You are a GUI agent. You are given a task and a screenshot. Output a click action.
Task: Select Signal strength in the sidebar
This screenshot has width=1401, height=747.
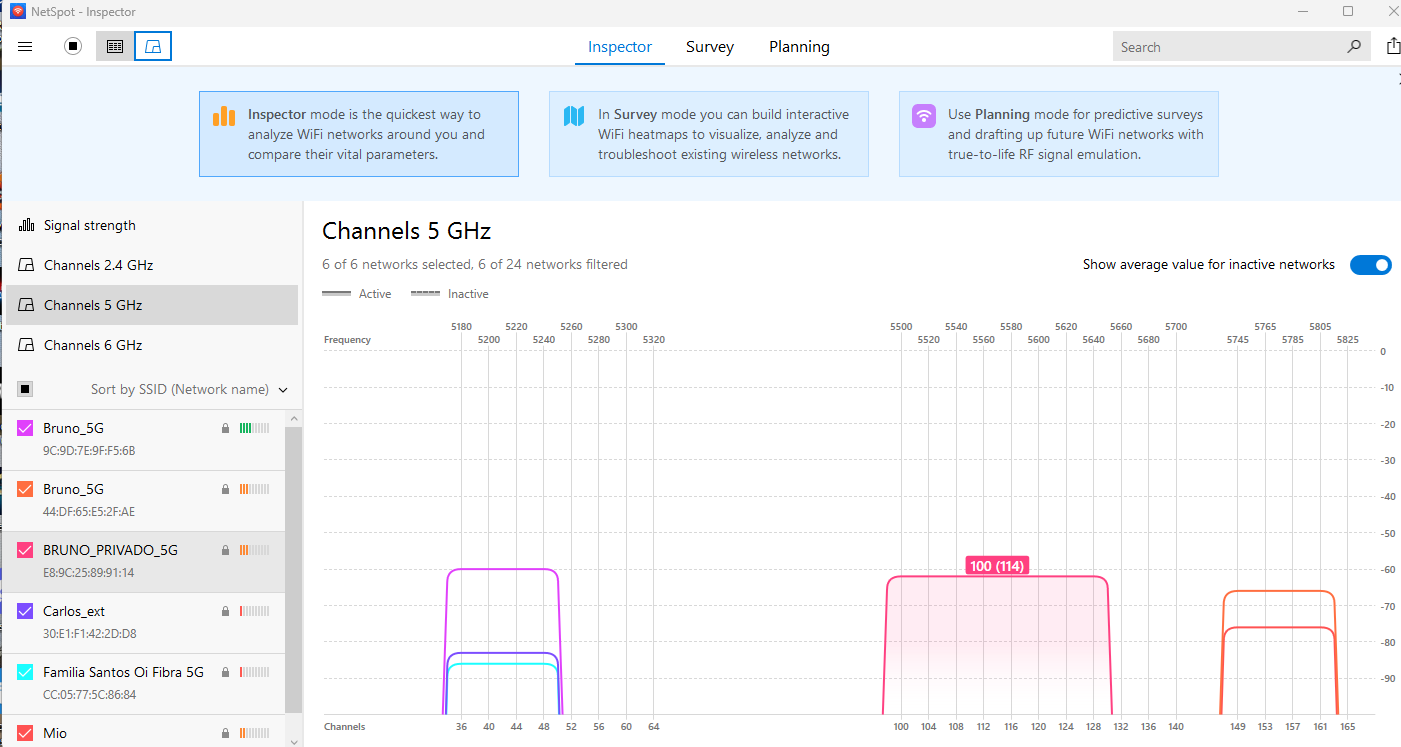point(152,225)
